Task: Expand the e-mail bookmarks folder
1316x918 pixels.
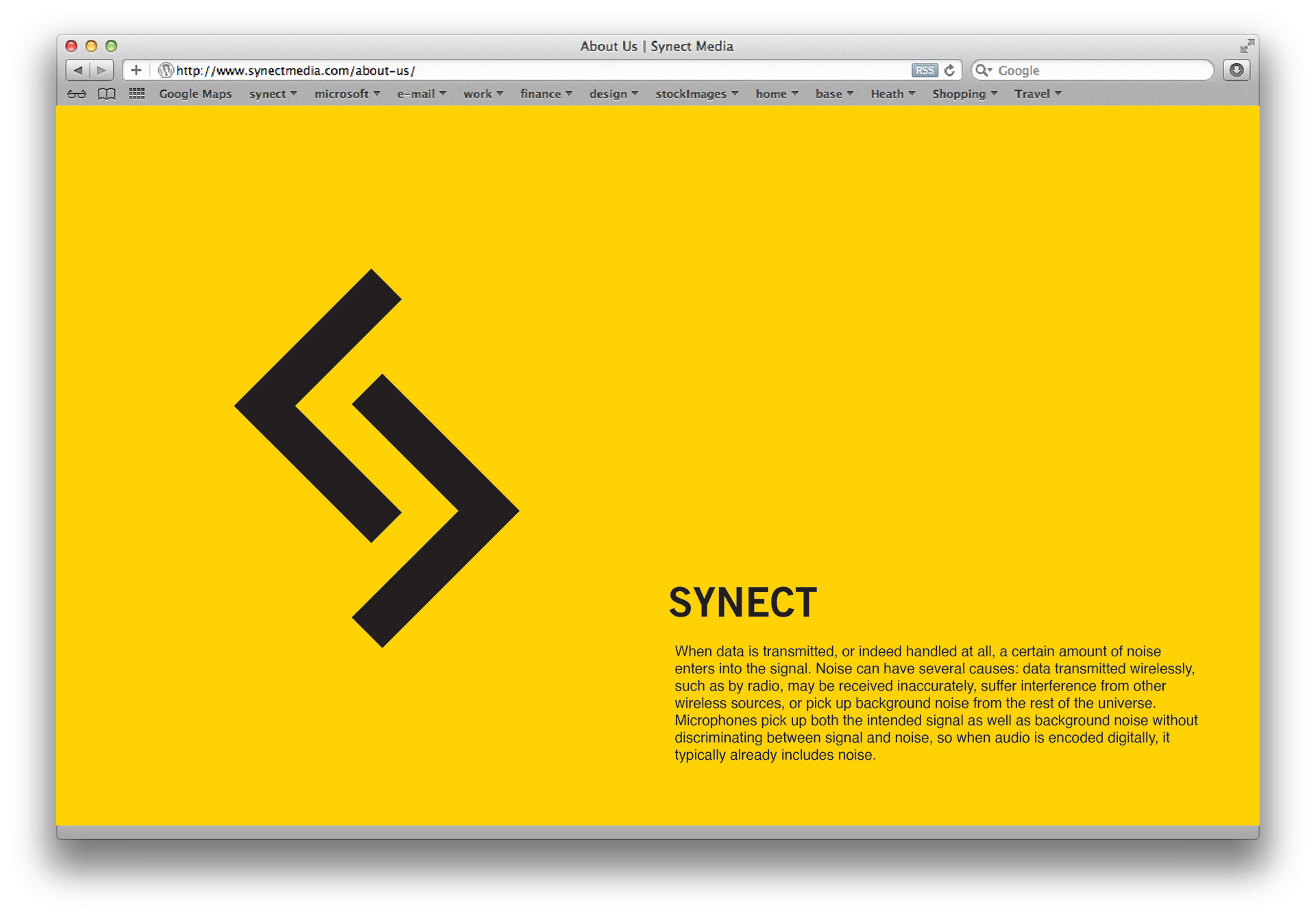Action: [422, 94]
